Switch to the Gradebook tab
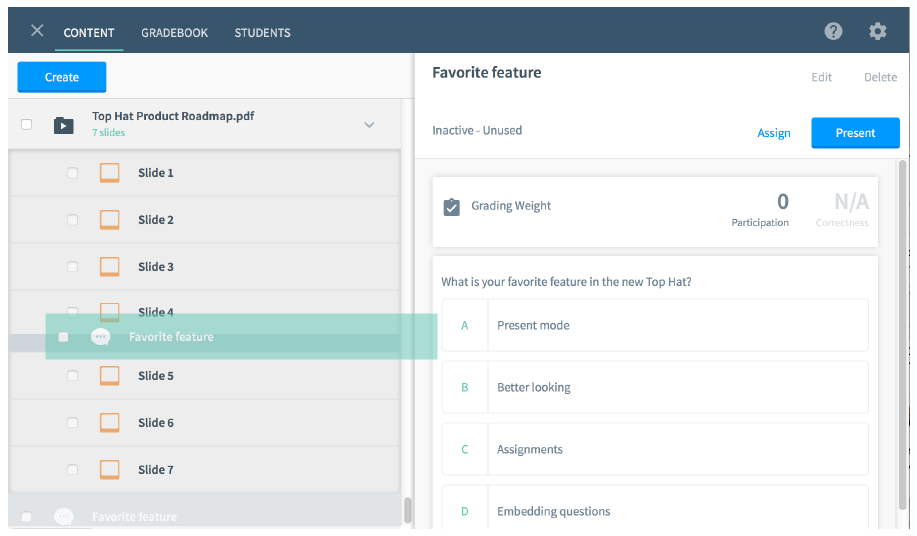Screen dimensions: 917x536 [174, 33]
